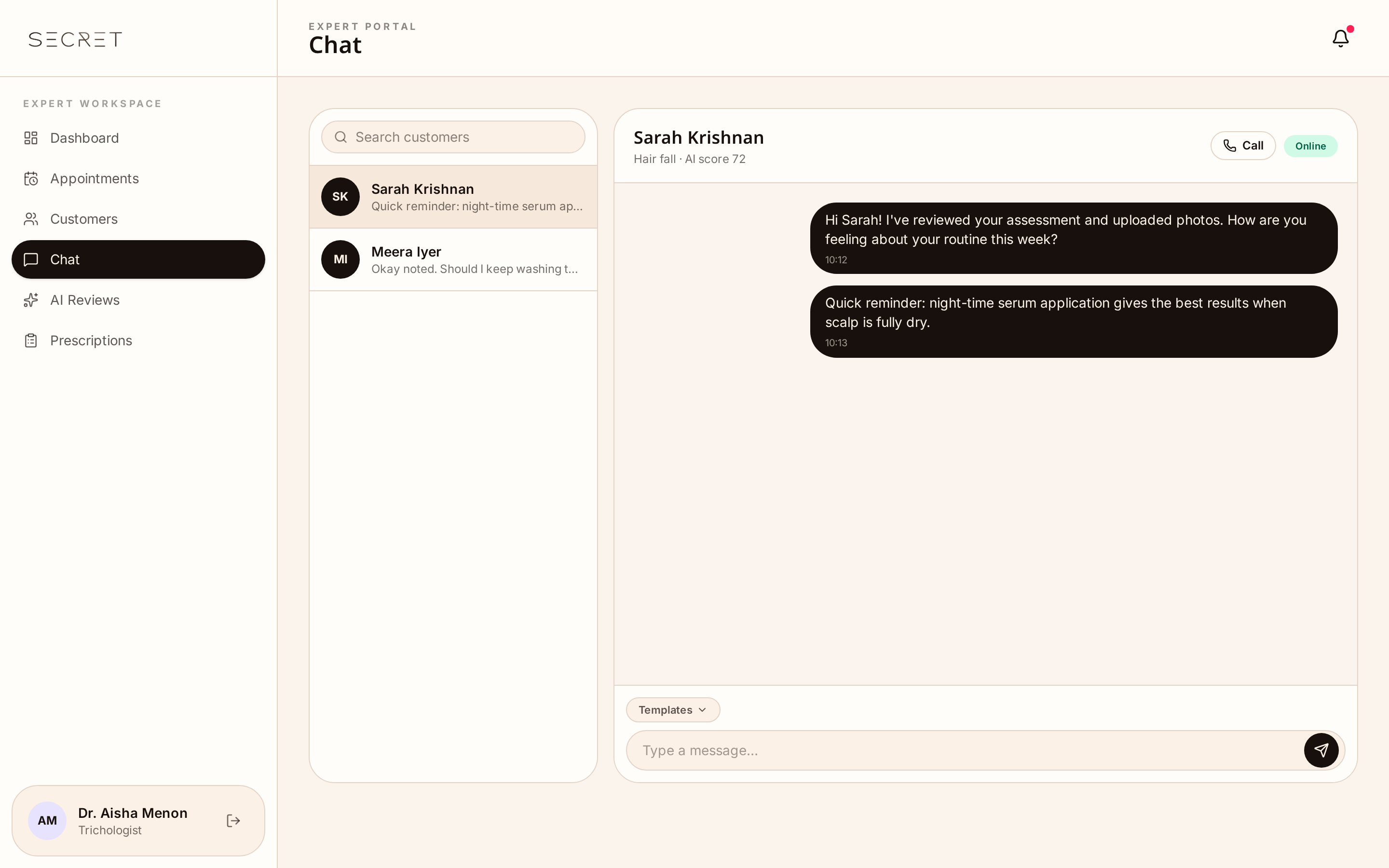The image size is (1389, 868).
Task: Click the Prescriptions clipboard icon
Action: coord(31,340)
